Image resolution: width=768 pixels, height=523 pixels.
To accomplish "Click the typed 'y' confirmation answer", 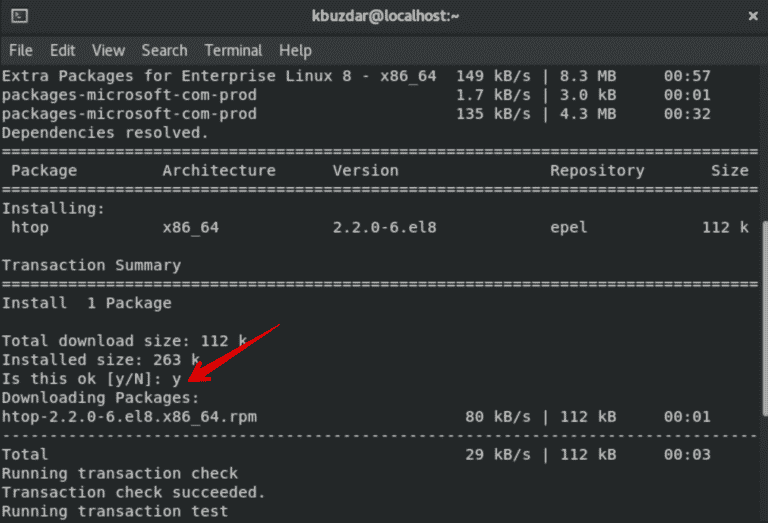I will click(x=175, y=378).
